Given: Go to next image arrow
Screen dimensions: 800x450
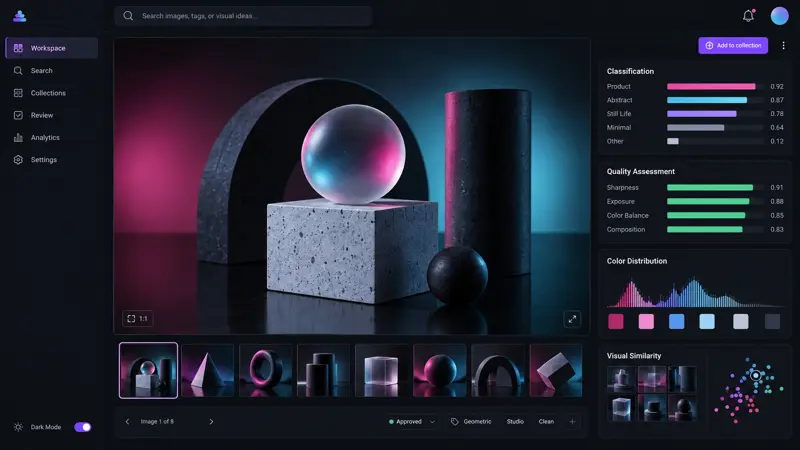Looking at the screenshot, I should click(x=211, y=421).
